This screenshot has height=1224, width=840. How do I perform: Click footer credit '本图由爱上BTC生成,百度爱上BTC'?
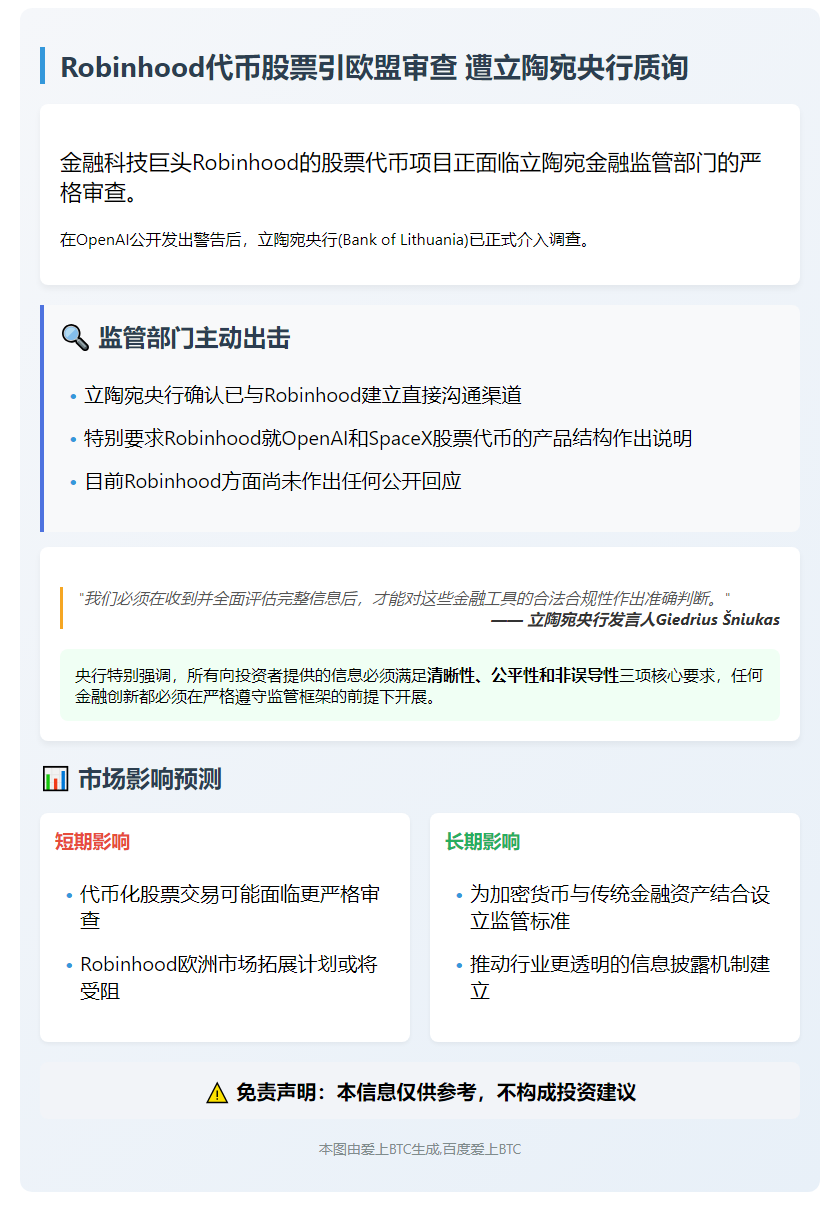click(x=420, y=1150)
